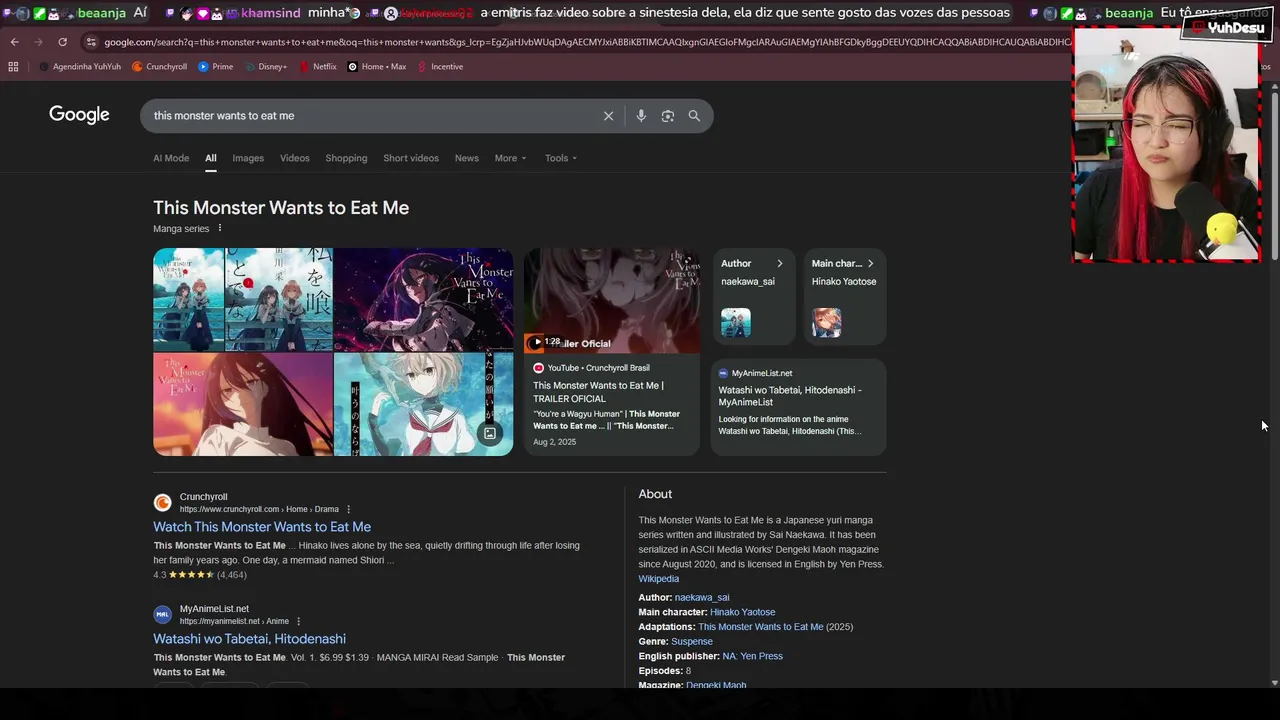Click the Suspense genre link
The height and width of the screenshot is (720, 1280).
[x=692, y=642]
